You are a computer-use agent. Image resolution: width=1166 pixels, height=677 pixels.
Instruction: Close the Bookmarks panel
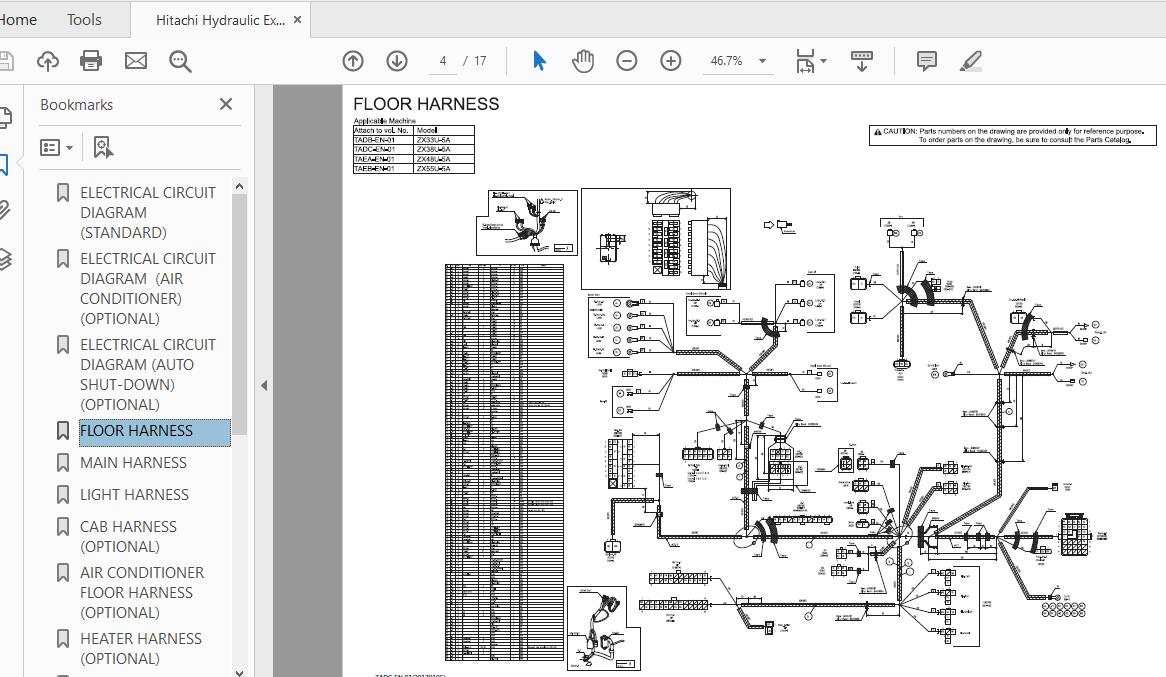(226, 104)
